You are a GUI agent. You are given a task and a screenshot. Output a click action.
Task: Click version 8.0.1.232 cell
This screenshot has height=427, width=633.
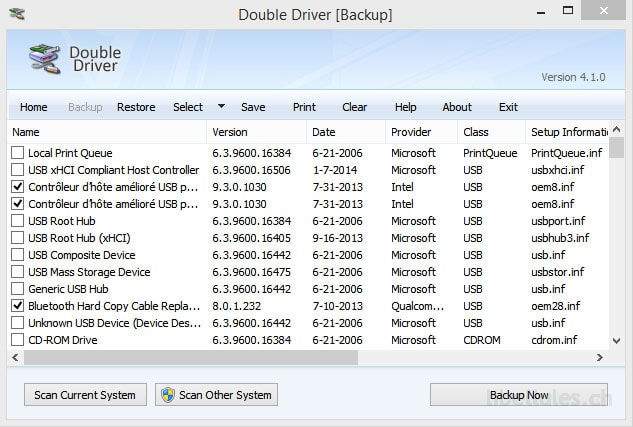tap(237, 306)
